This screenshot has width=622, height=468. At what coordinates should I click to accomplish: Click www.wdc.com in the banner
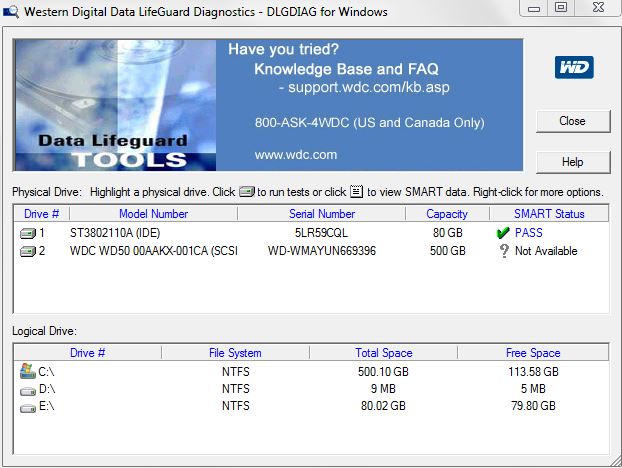(x=296, y=155)
